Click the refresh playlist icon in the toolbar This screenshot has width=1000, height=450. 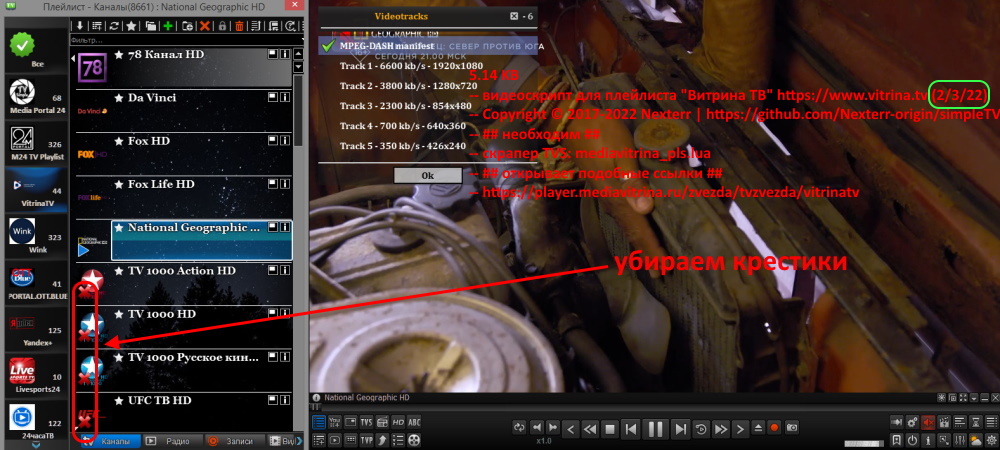coord(114,25)
